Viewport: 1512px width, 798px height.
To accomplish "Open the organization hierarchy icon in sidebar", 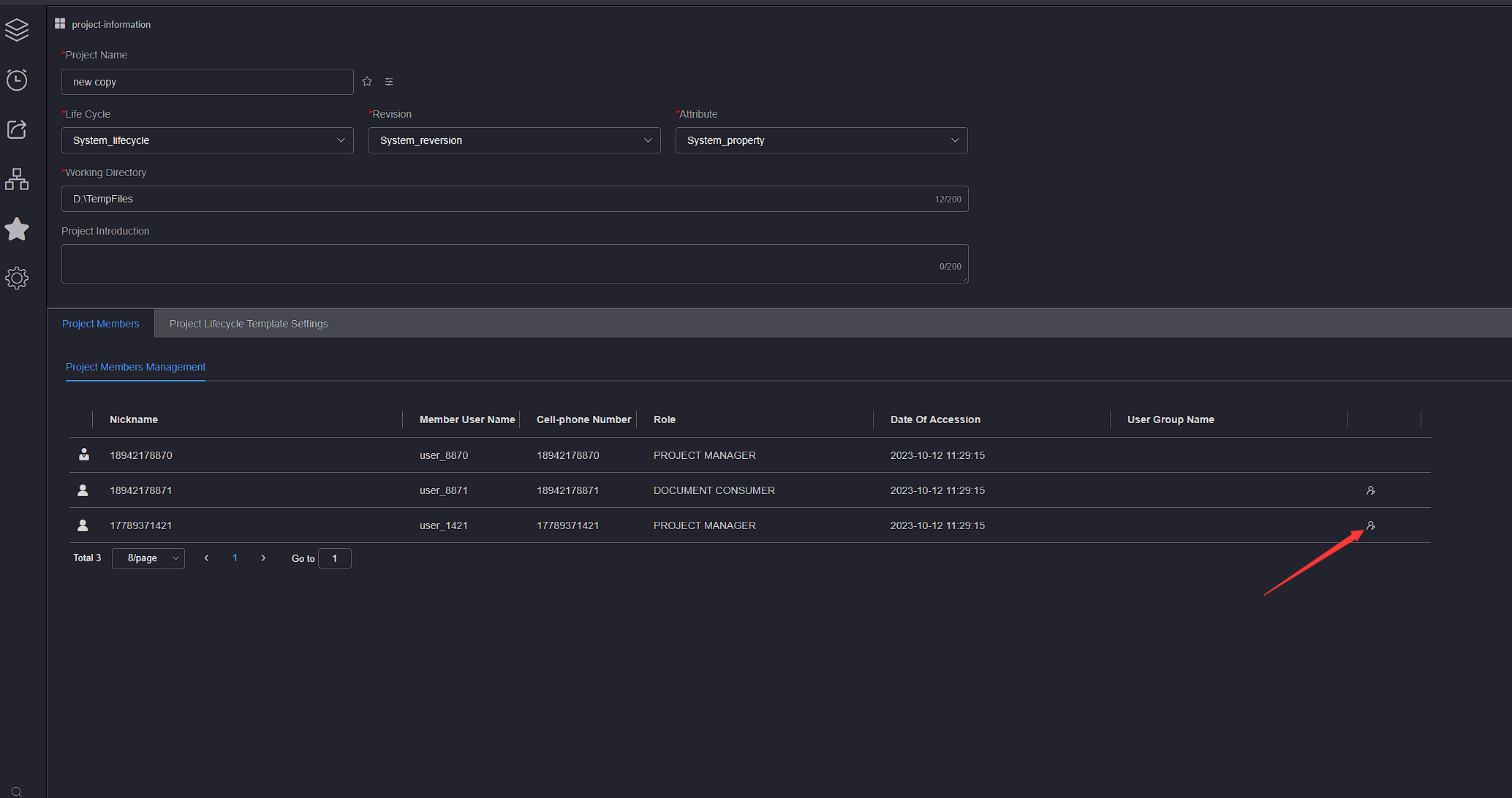I will (17, 179).
